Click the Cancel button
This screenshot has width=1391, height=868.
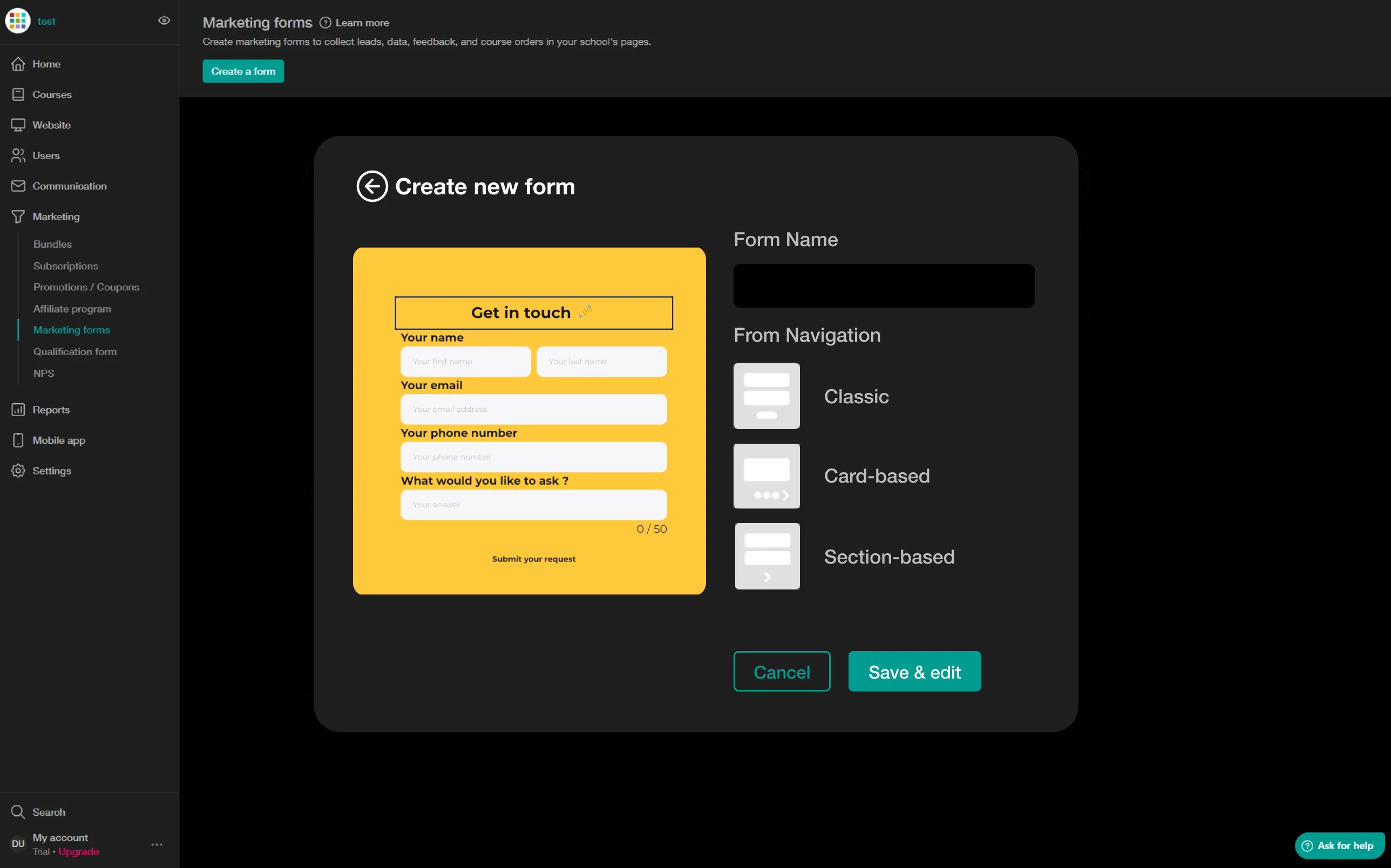coord(782,671)
